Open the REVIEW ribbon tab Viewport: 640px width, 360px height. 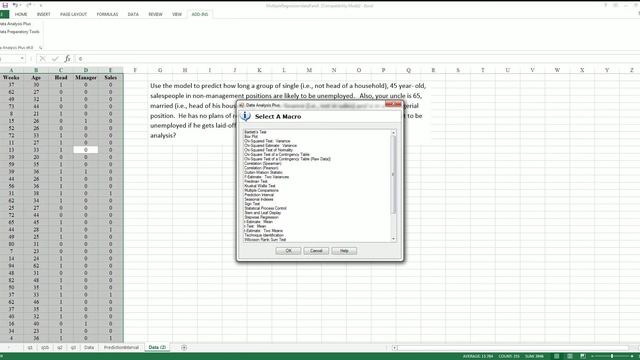coord(155,14)
